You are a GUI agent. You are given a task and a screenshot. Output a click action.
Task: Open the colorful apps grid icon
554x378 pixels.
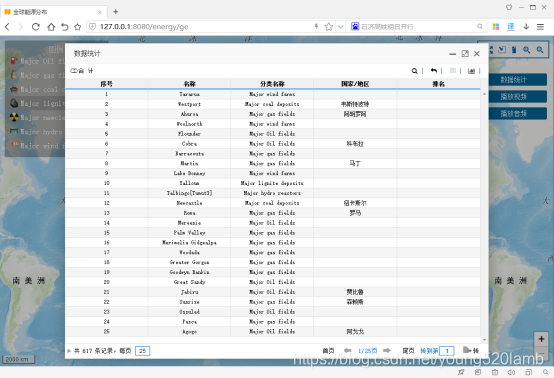(x=496, y=26)
